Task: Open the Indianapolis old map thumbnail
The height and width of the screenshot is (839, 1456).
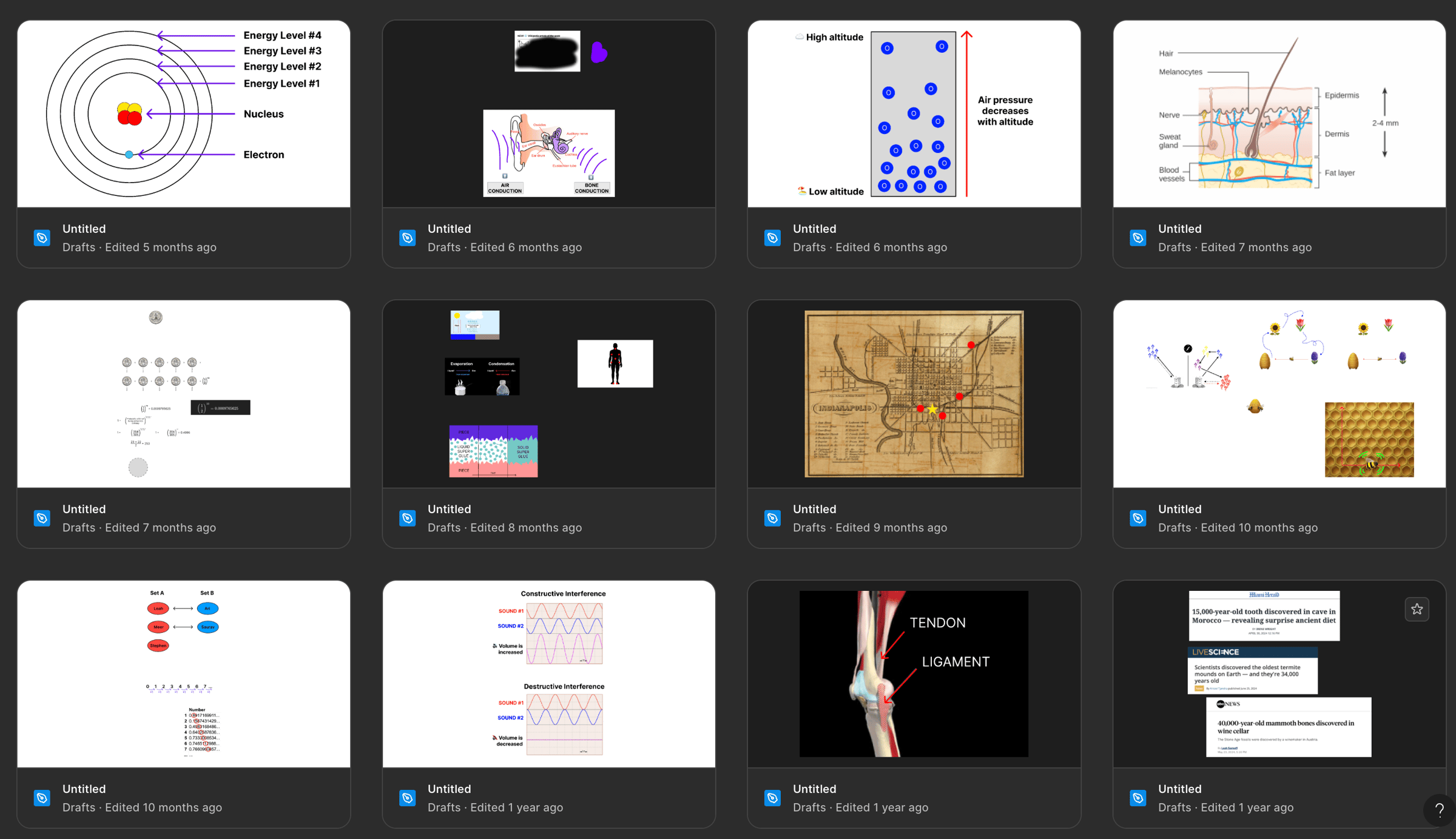Action: click(914, 394)
